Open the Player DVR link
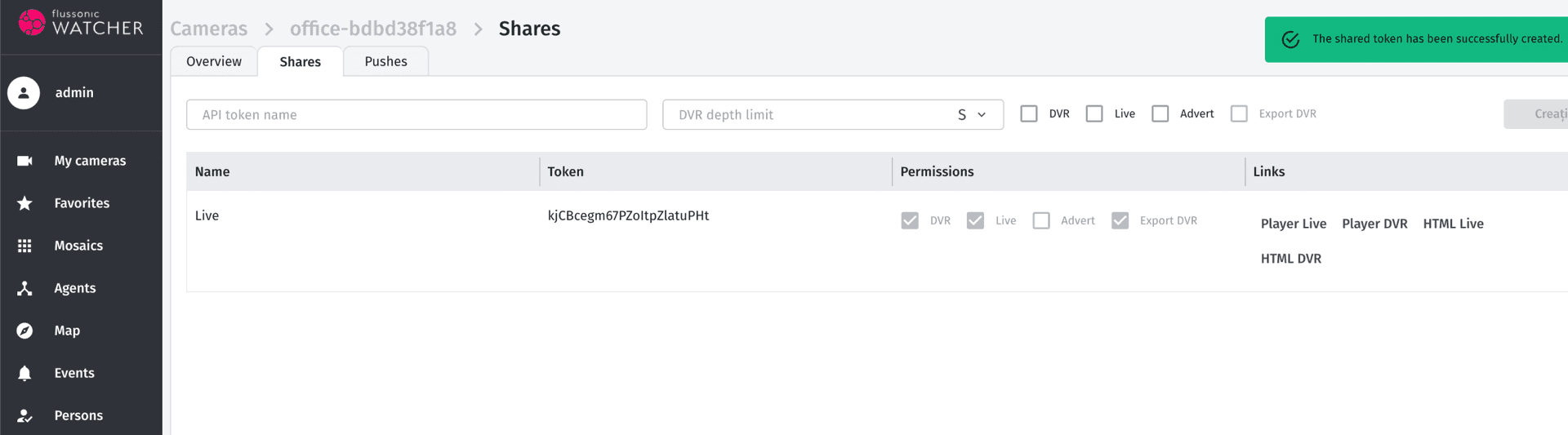This screenshot has height=435, width=1568. click(1374, 224)
